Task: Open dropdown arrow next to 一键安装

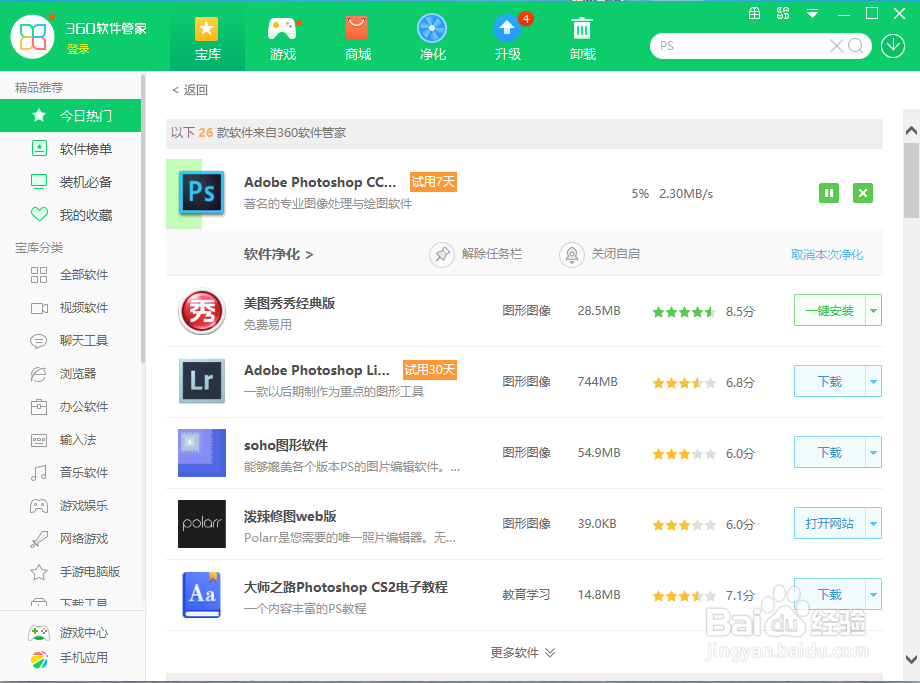Action: [874, 310]
